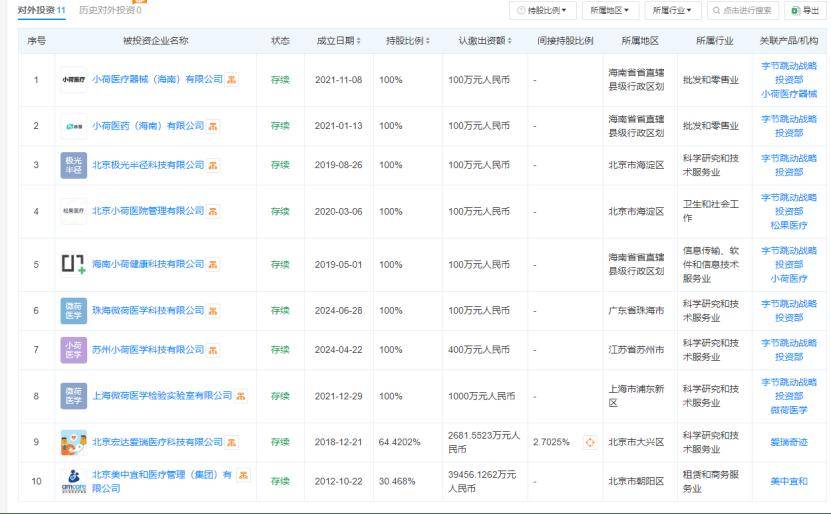Click the 微荷医学 logo of 珠海微荷医学科技有限公司
This screenshot has height=514, width=831.
pyautogui.click(x=74, y=311)
